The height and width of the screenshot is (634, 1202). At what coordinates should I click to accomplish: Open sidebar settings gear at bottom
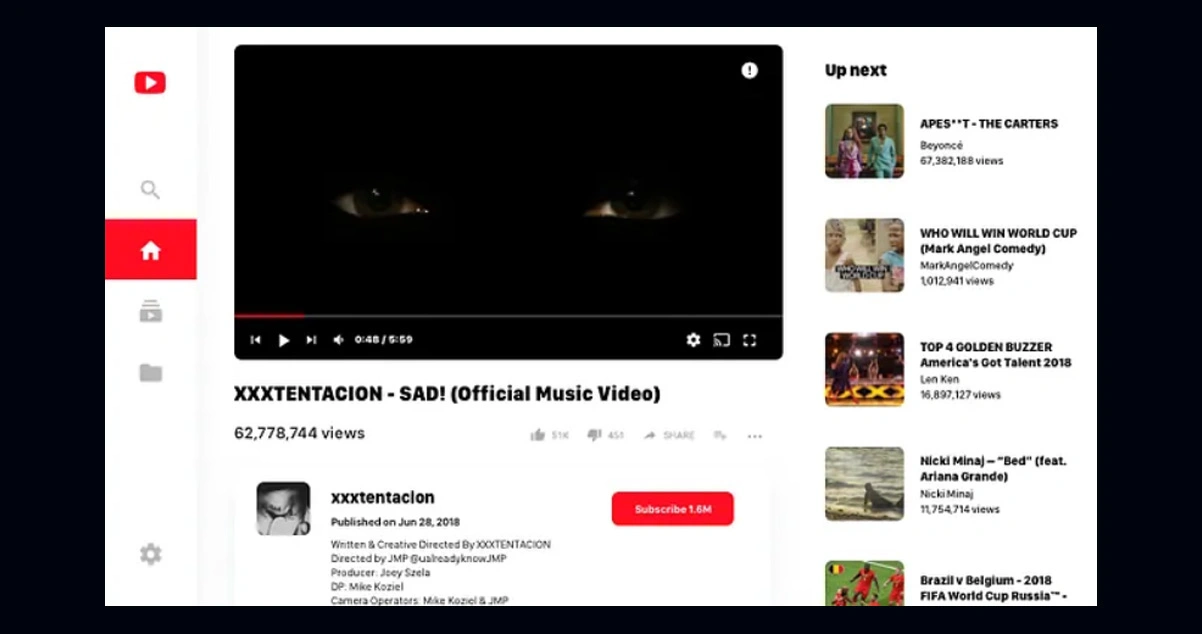point(150,554)
